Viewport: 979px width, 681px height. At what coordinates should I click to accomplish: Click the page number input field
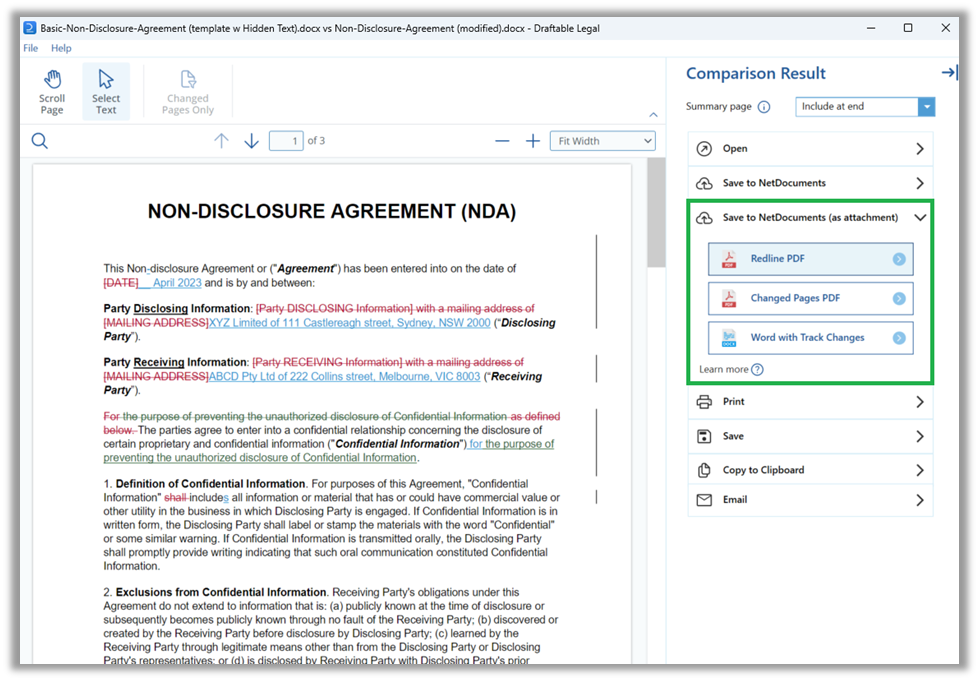[286, 141]
